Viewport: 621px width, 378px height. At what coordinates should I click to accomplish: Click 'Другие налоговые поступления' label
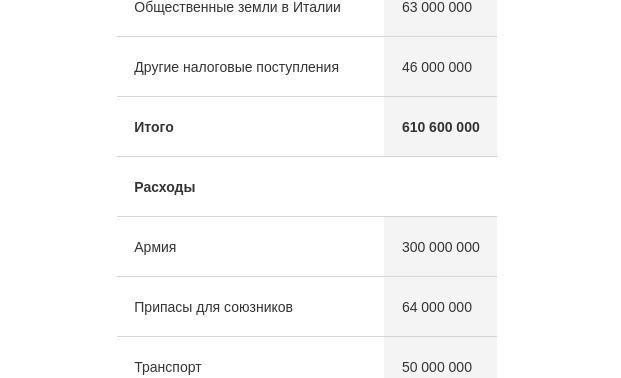[x=236, y=67]
